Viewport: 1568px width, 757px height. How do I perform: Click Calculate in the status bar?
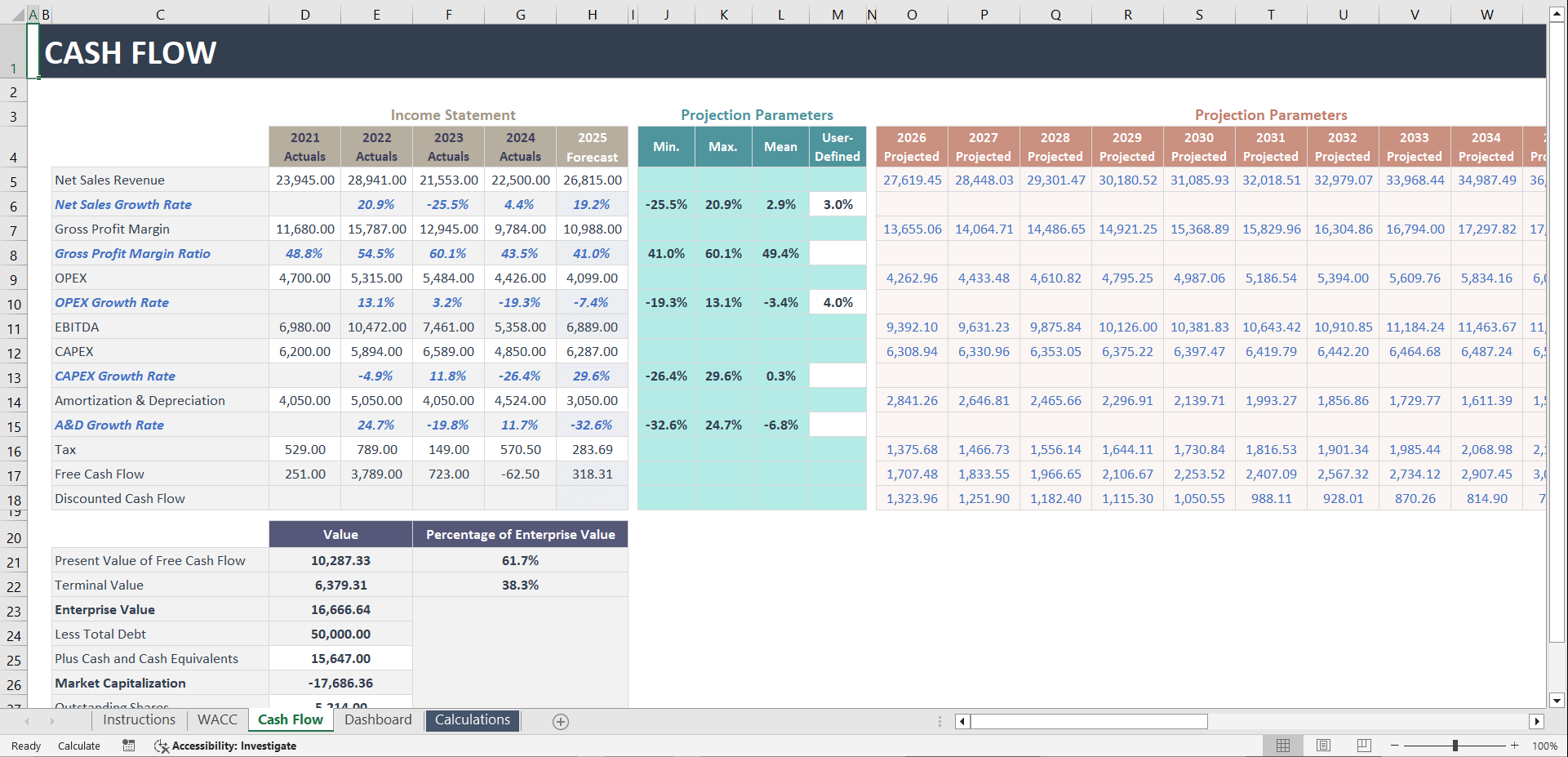click(x=78, y=746)
